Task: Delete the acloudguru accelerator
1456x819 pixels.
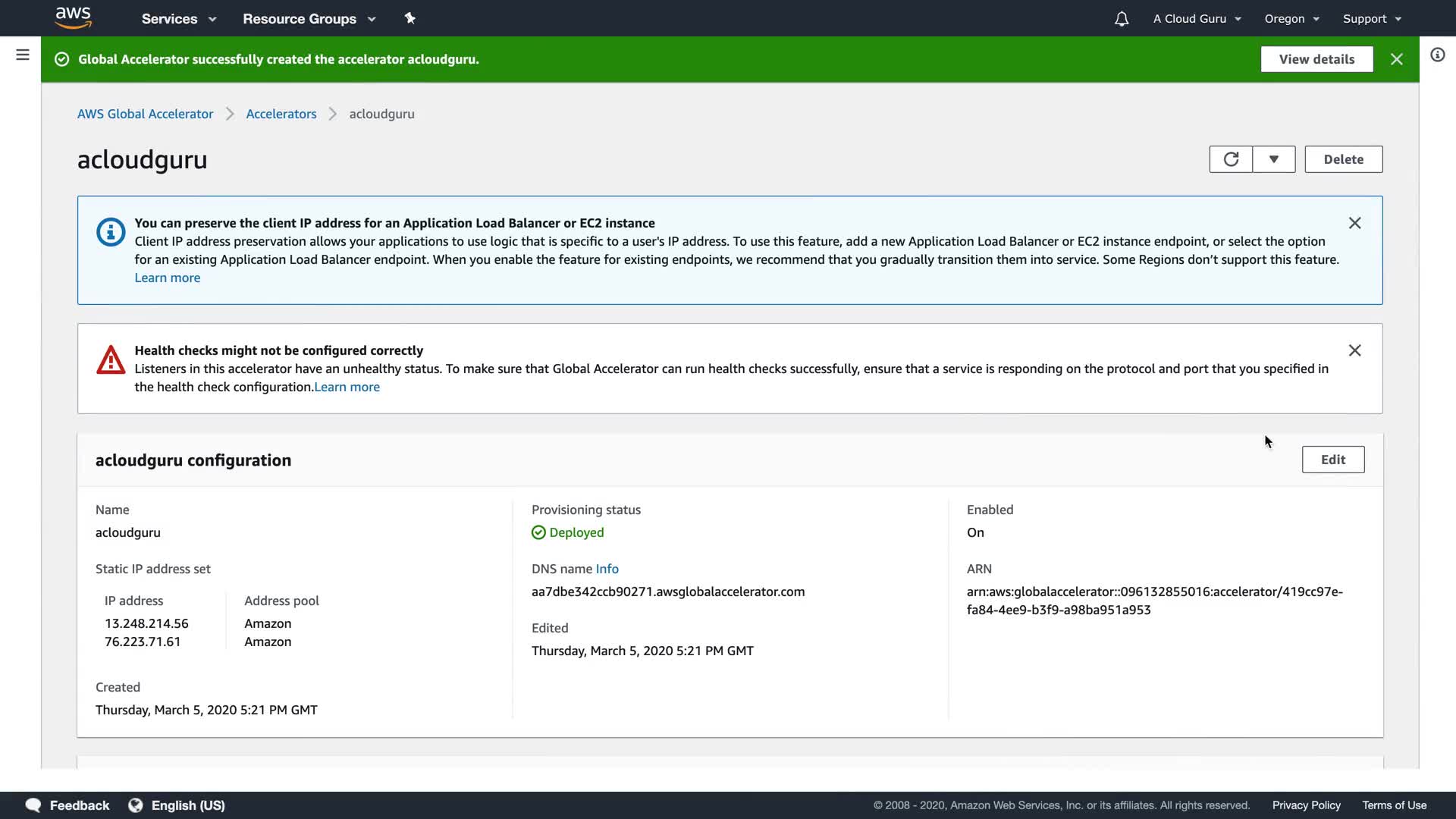Action: pos(1343,159)
